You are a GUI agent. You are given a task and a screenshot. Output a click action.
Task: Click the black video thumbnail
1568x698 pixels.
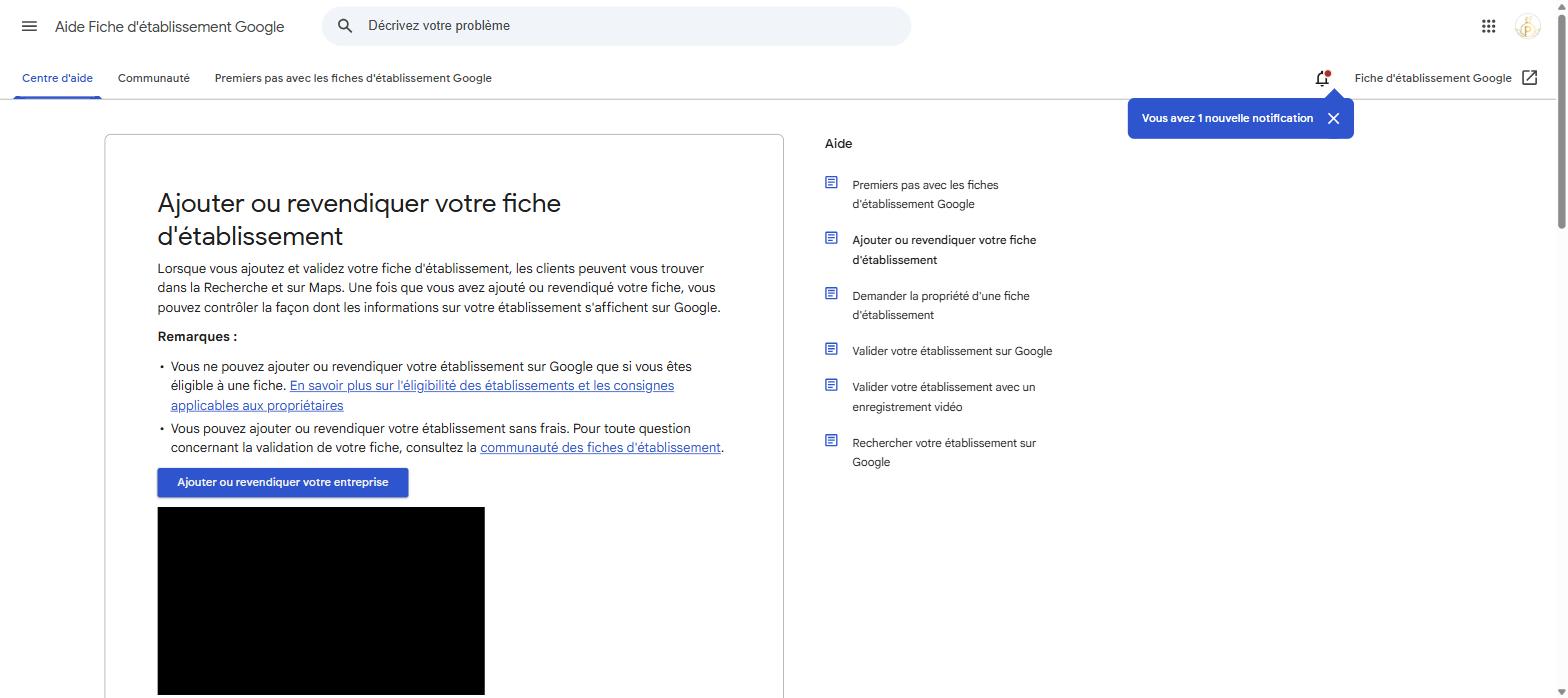pyautogui.click(x=321, y=600)
